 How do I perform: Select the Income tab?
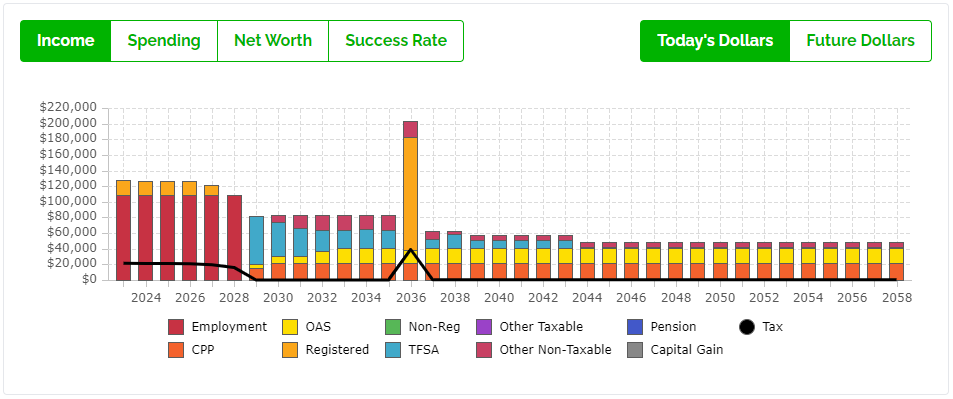(66, 41)
